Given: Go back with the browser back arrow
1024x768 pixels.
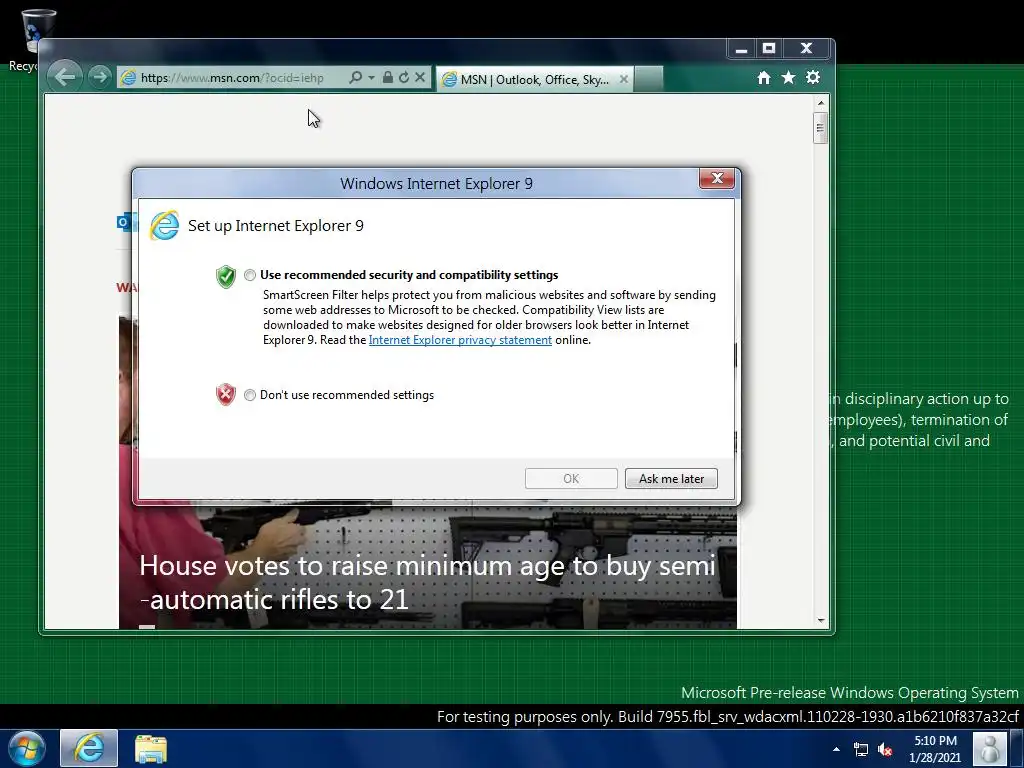Looking at the screenshot, I should tap(65, 77).
